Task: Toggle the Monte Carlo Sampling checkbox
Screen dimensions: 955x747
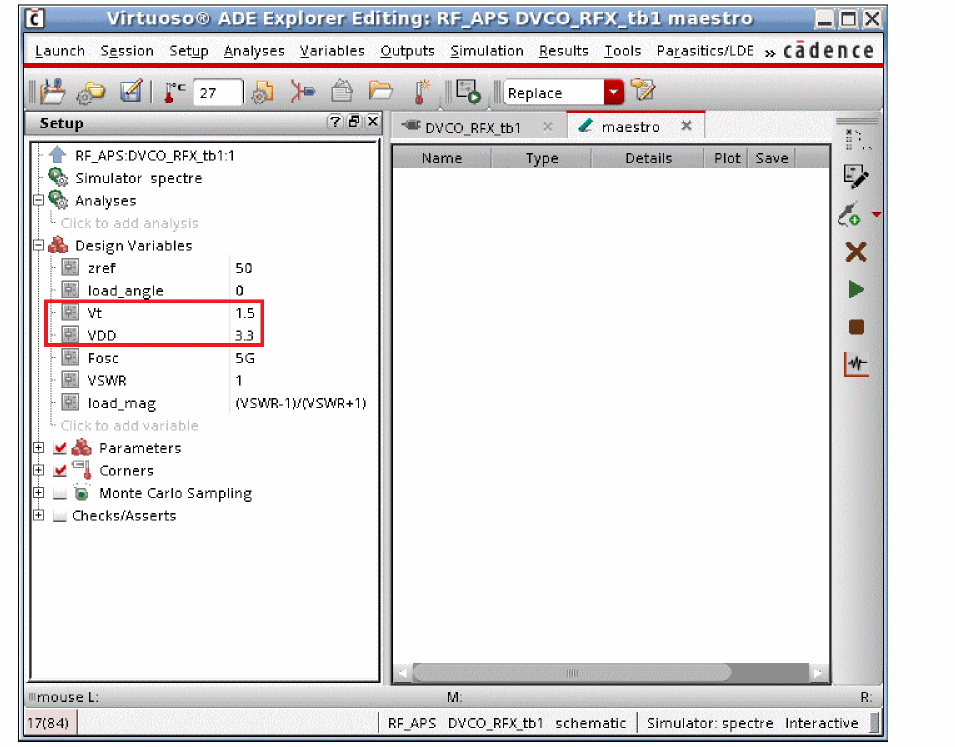Action: 60,493
